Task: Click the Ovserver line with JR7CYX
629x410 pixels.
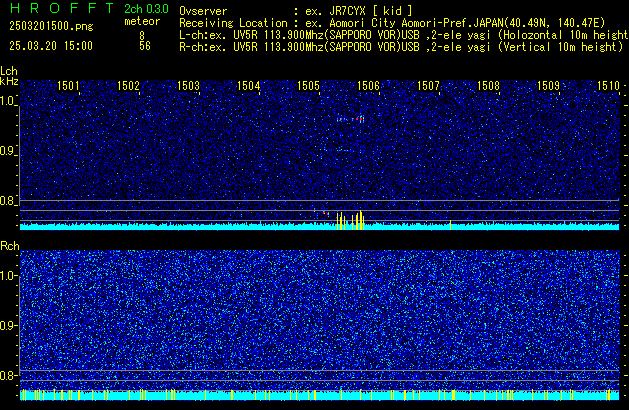Action: pos(296,11)
